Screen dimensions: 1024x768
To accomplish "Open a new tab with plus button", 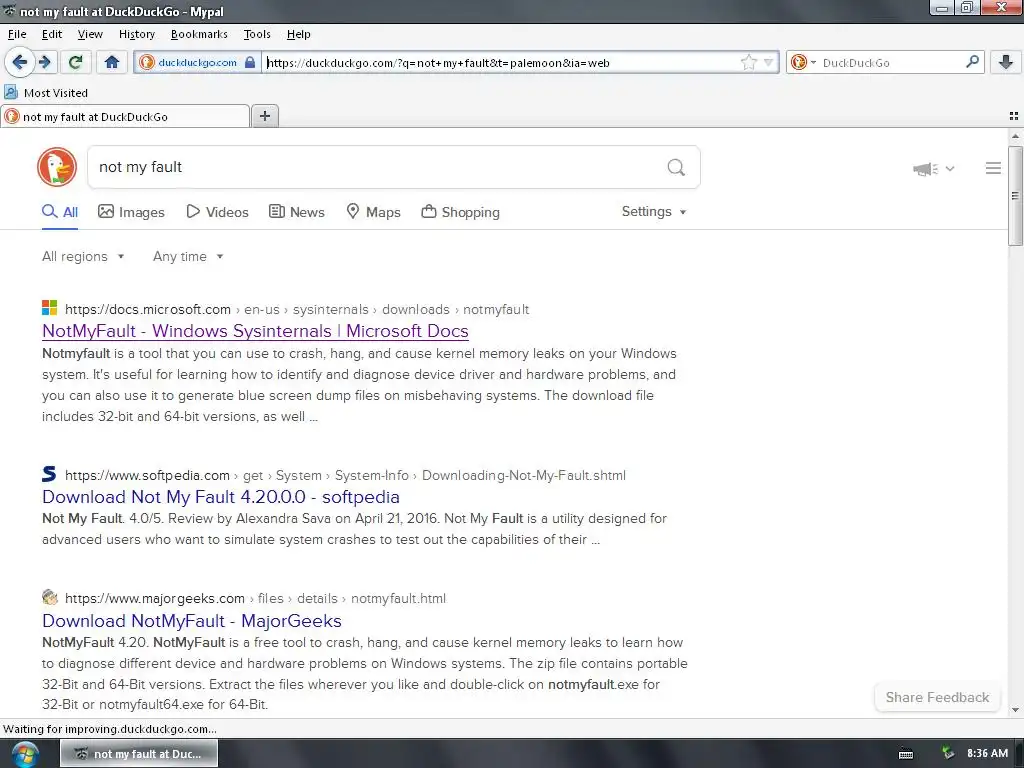I will coord(264,116).
